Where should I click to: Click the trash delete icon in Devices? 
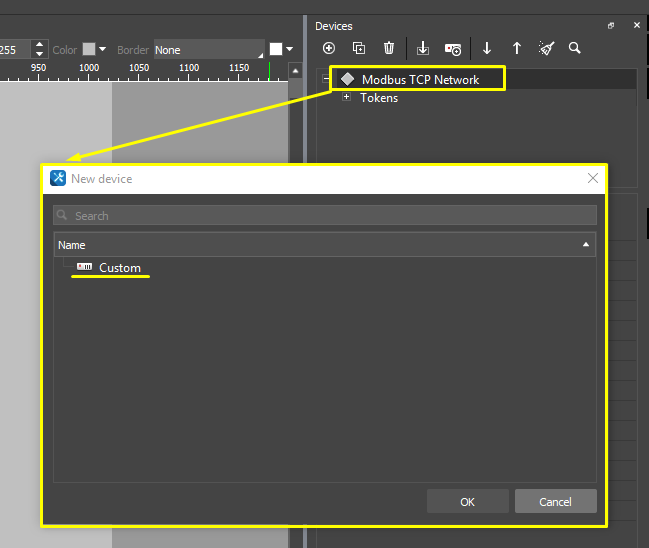389,48
